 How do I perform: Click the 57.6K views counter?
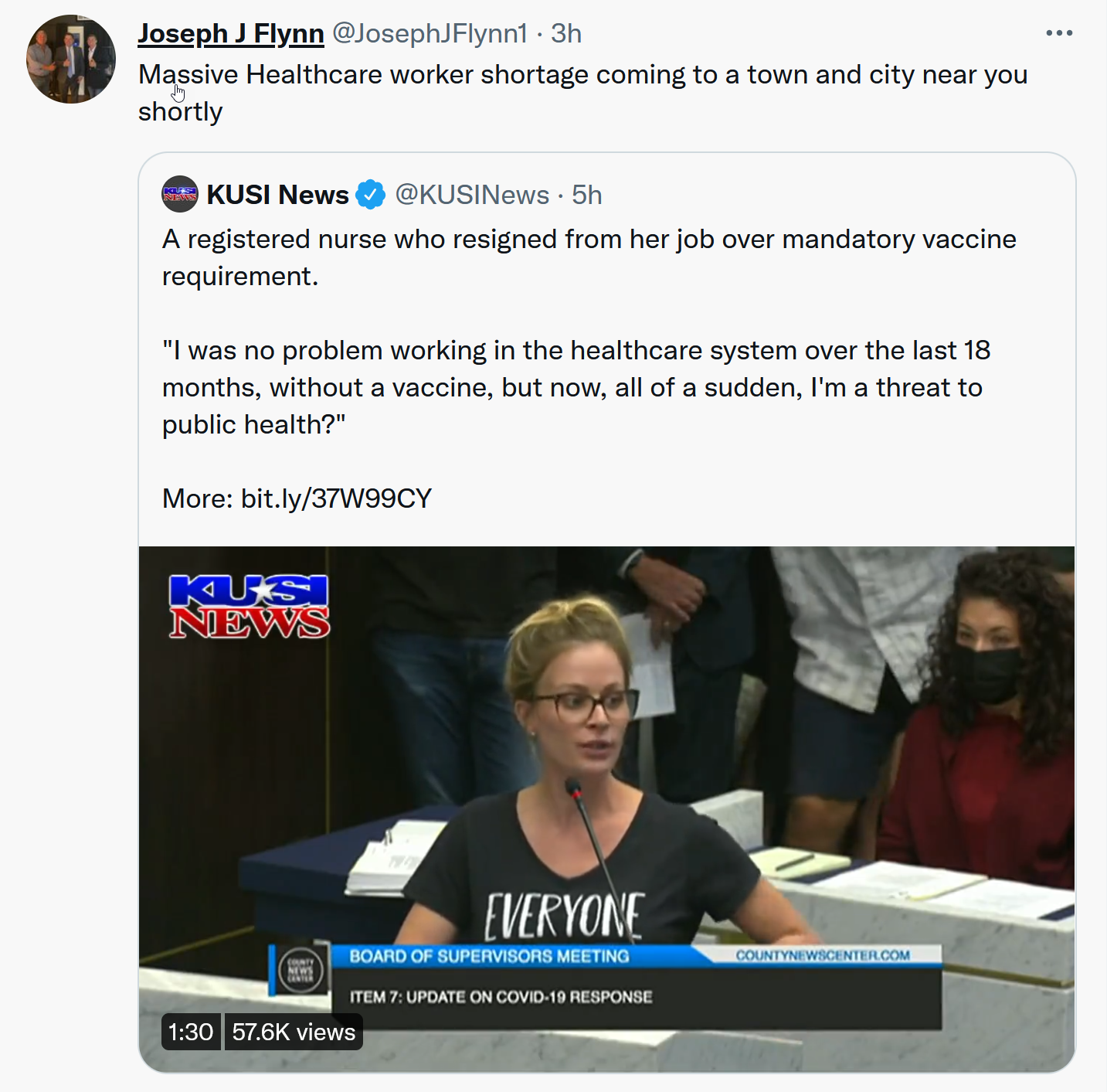294,1032
